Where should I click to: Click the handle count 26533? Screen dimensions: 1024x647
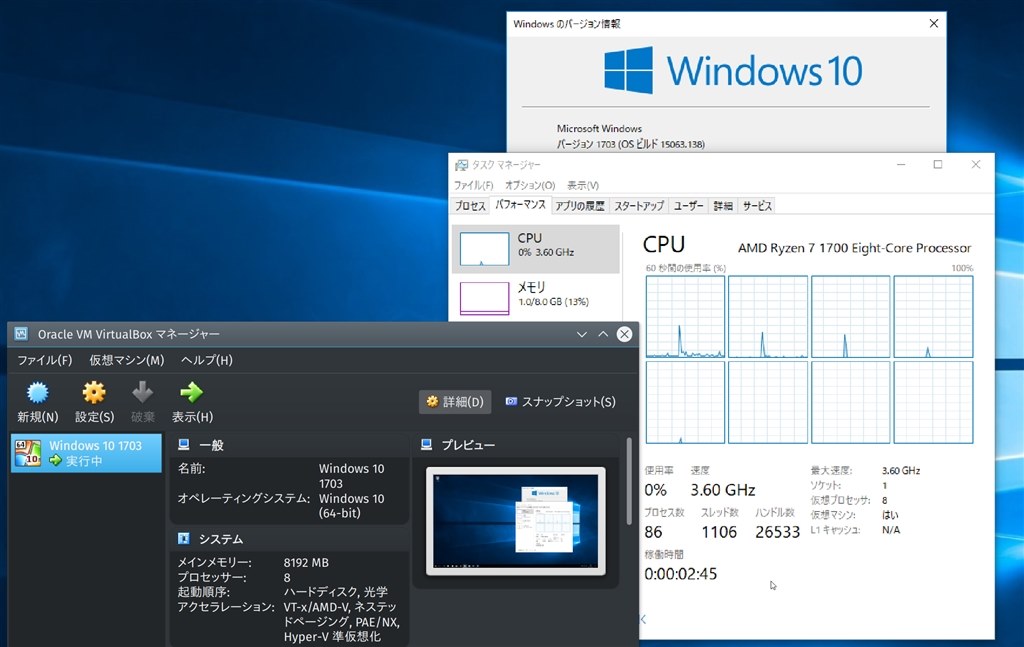777,532
